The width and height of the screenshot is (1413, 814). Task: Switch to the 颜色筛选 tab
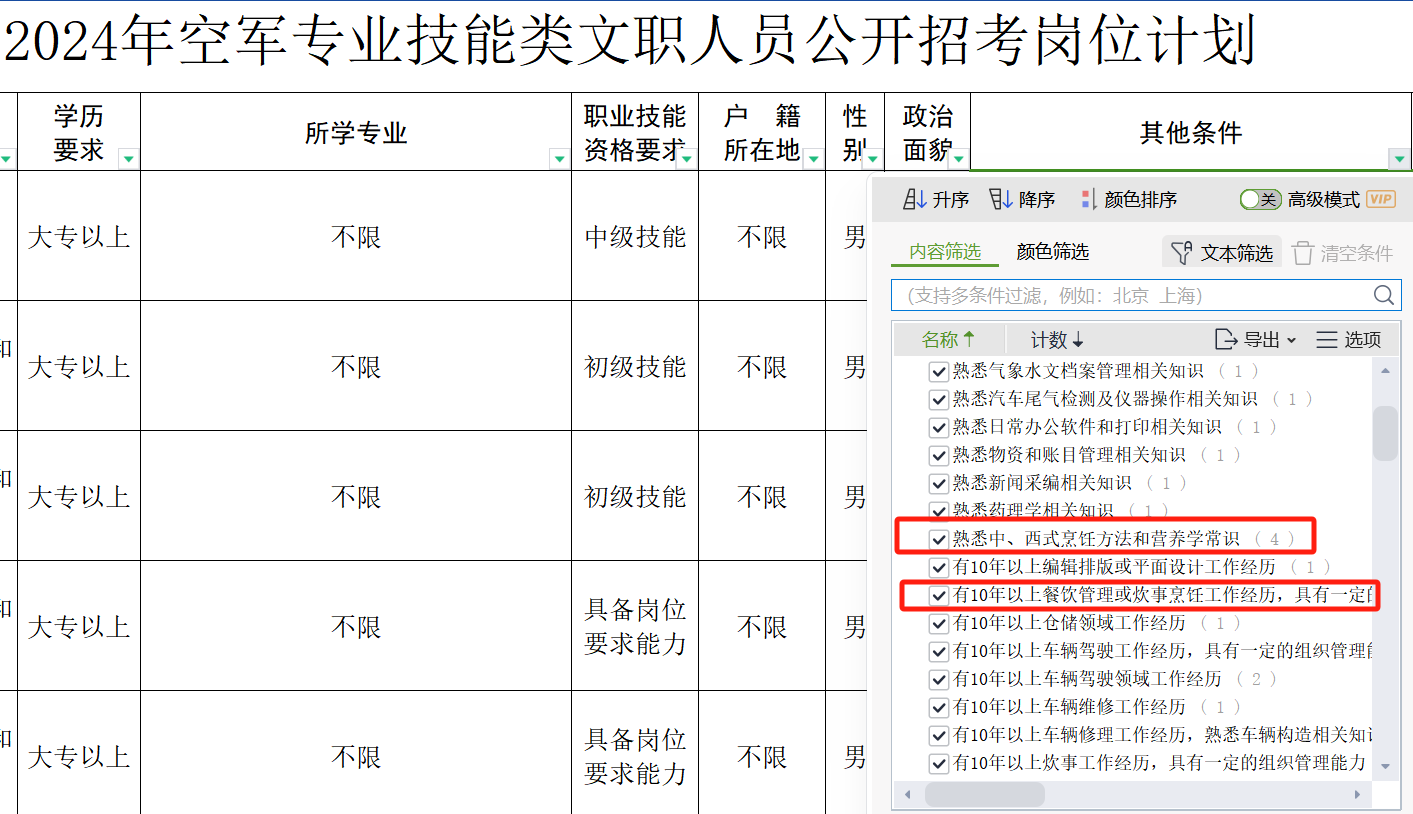[1052, 252]
